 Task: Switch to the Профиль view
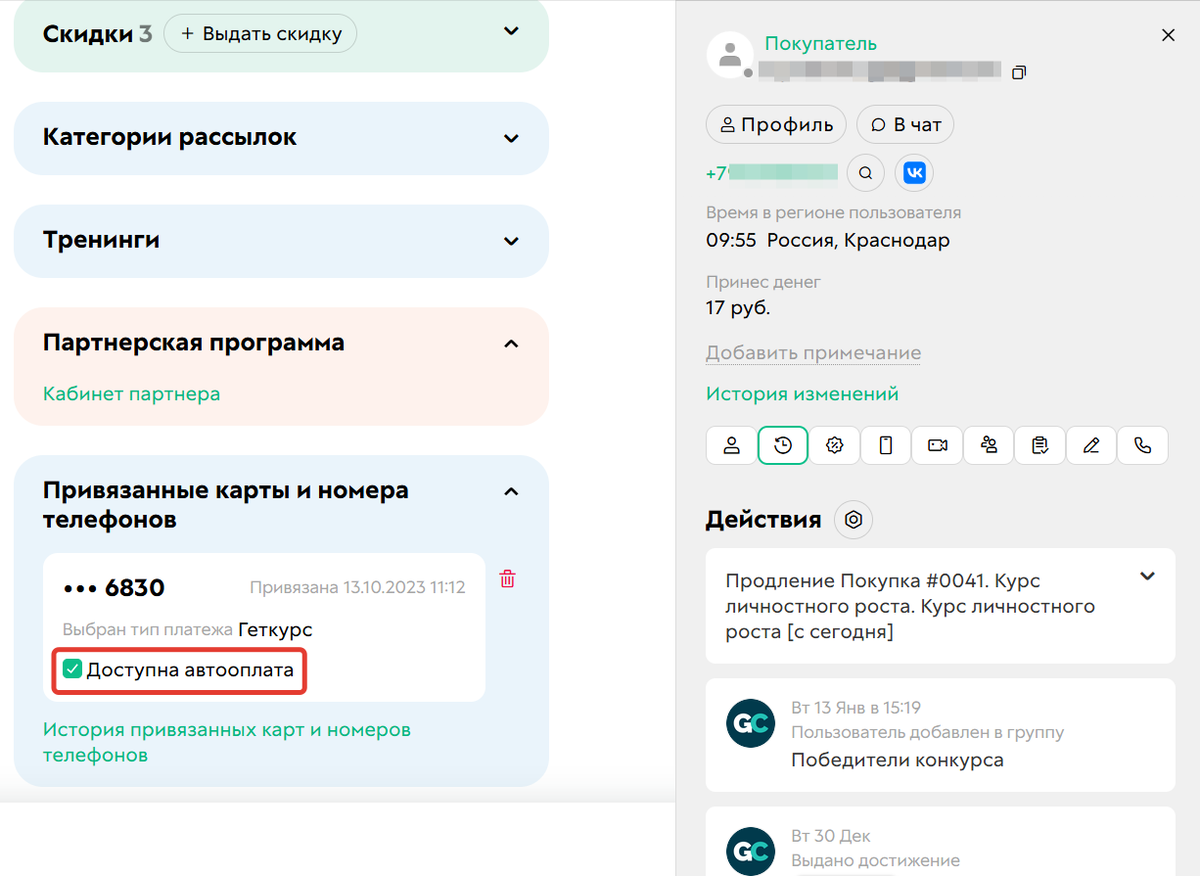pos(776,124)
